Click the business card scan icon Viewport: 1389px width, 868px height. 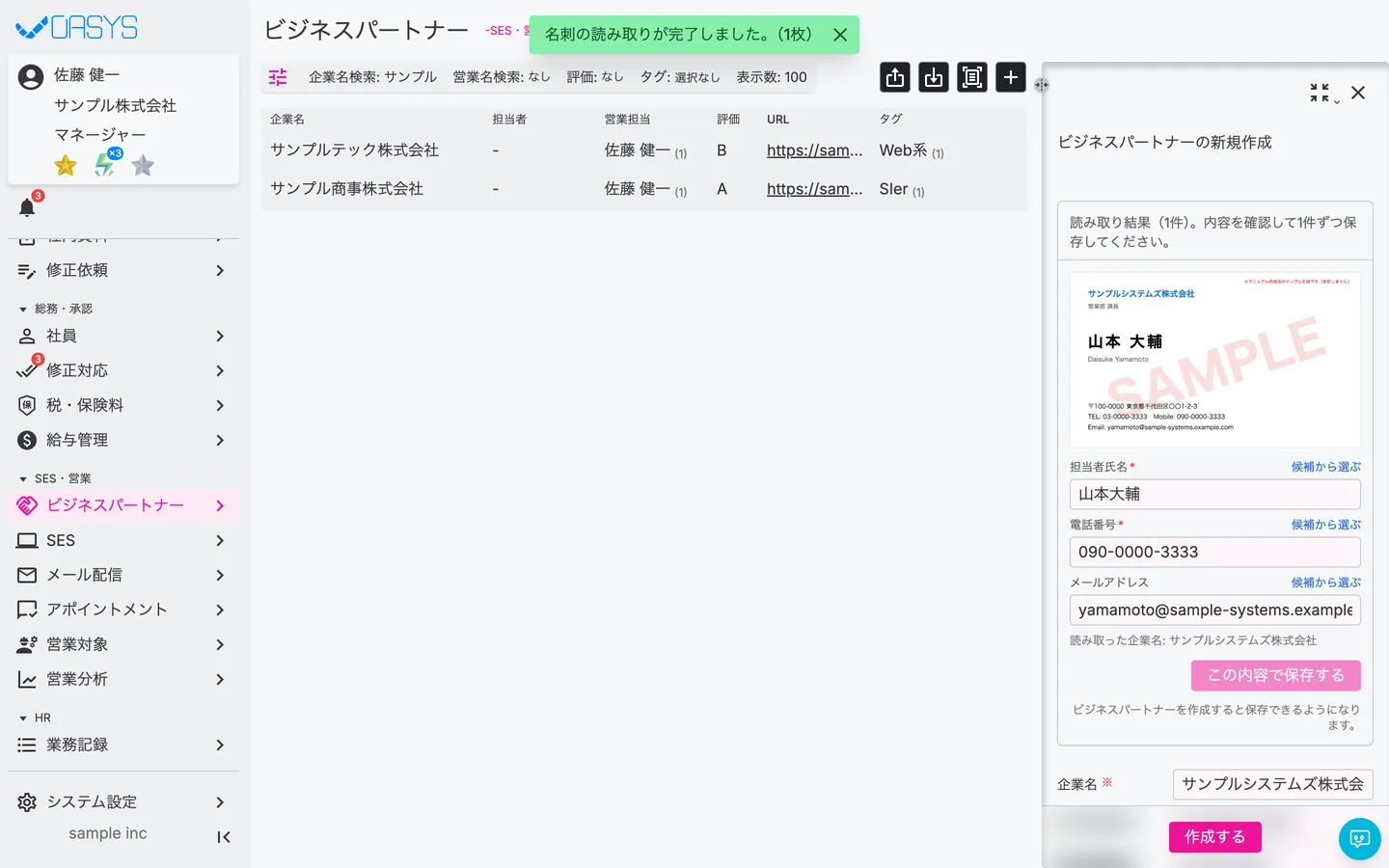[x=972, y=77]
